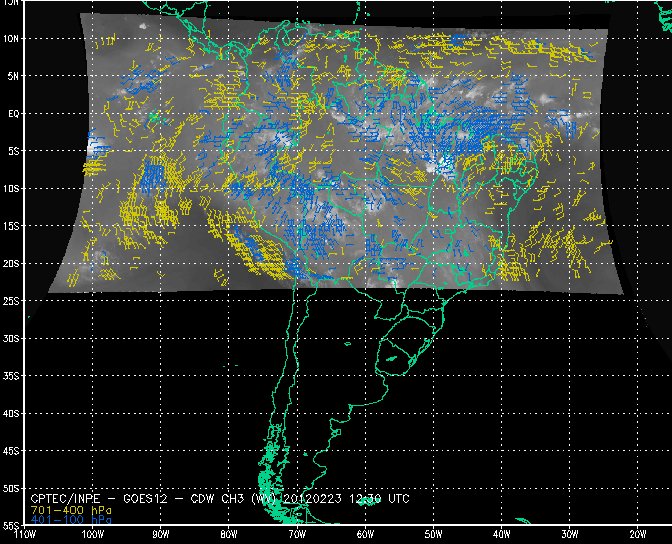Click the 50W longitude axis label

(x=433, y=535)
